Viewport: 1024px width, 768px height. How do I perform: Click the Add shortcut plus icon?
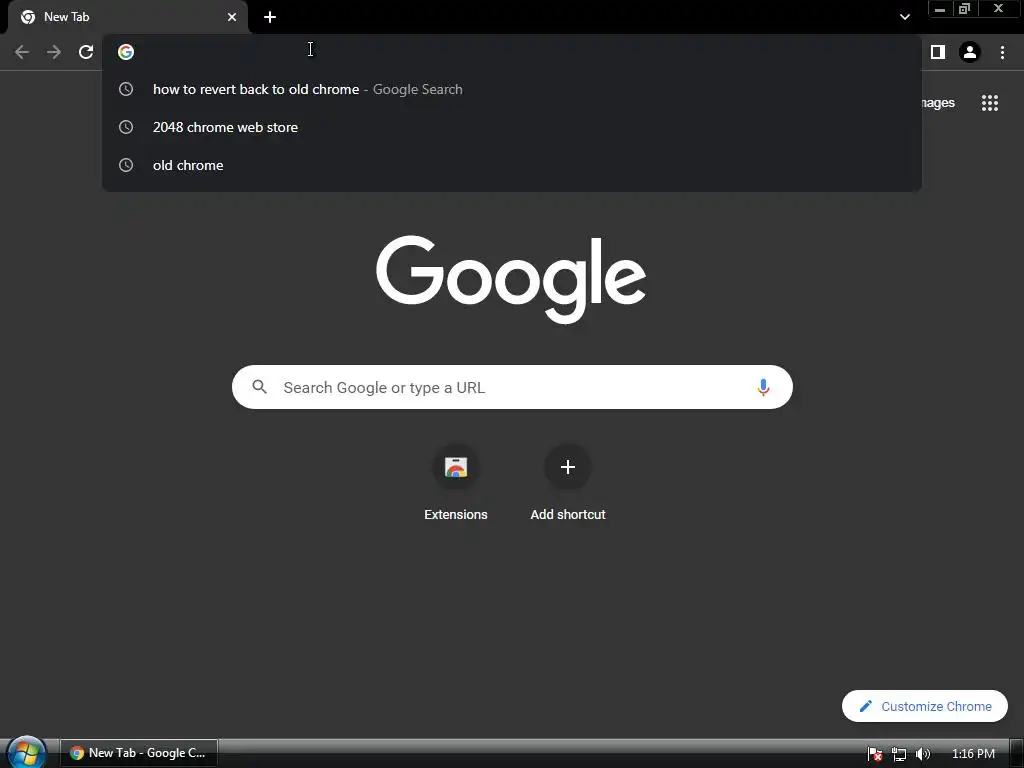coord(568,467)
